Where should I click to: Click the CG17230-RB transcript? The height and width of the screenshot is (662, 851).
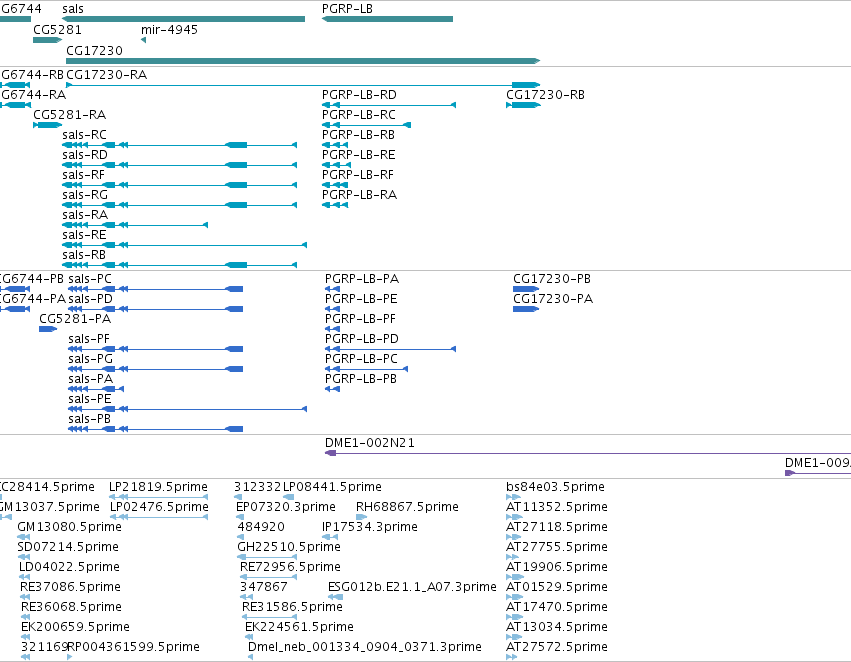pos(523,105)
